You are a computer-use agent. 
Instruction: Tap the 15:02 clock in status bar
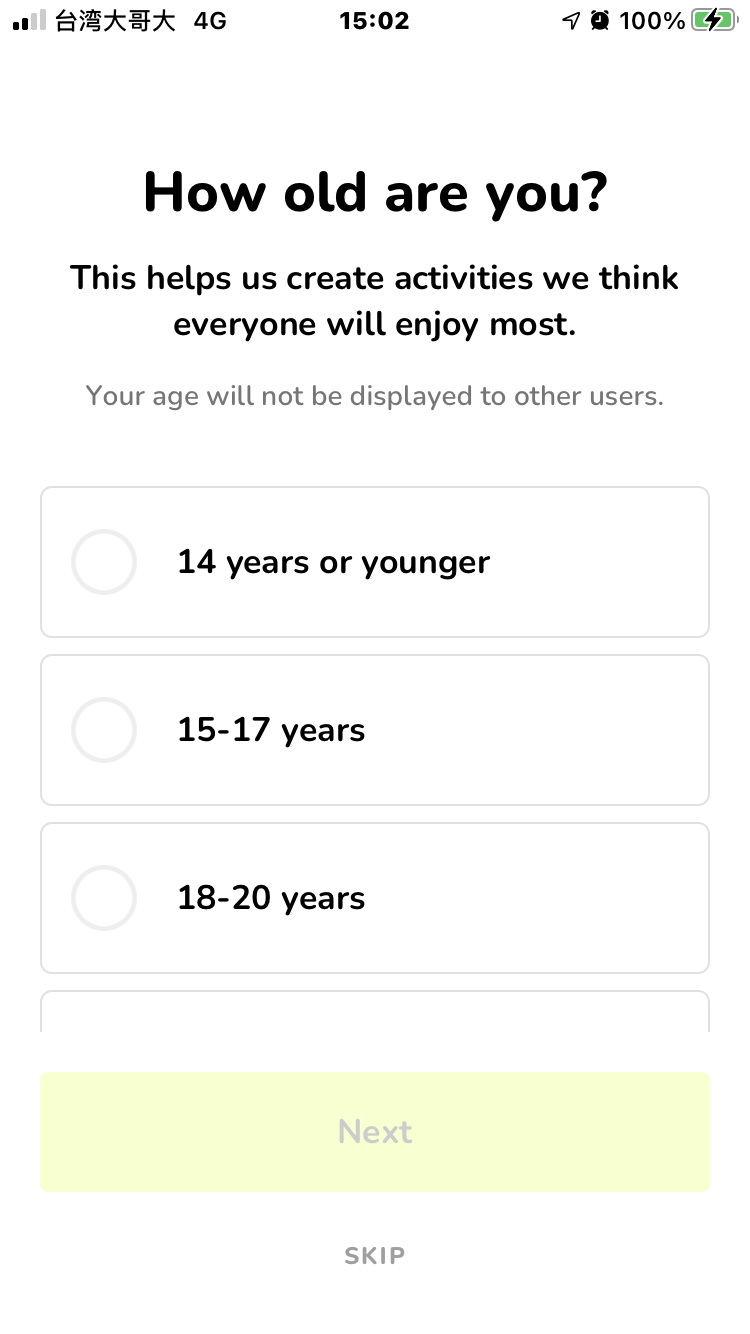coord(374,20)
